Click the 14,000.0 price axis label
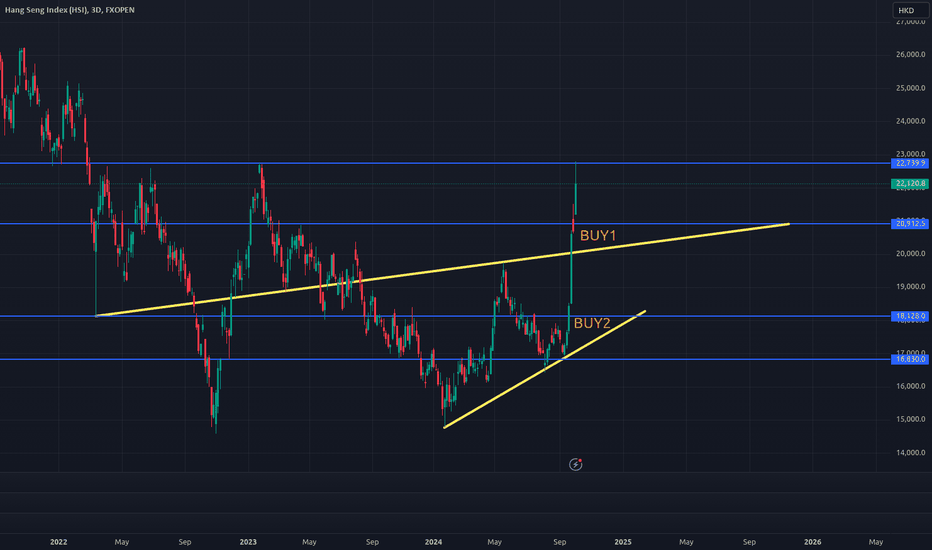932x550 pixels. point(911,452)
